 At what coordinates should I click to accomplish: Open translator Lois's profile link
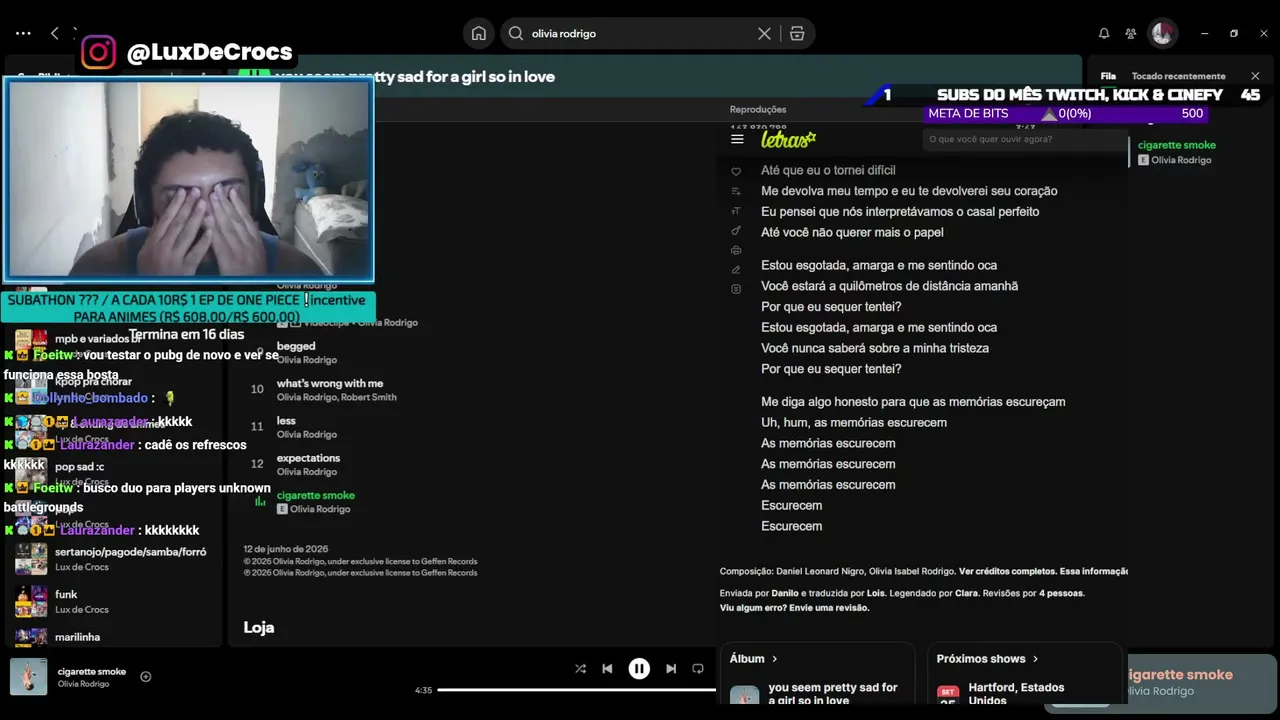(876, 593)
